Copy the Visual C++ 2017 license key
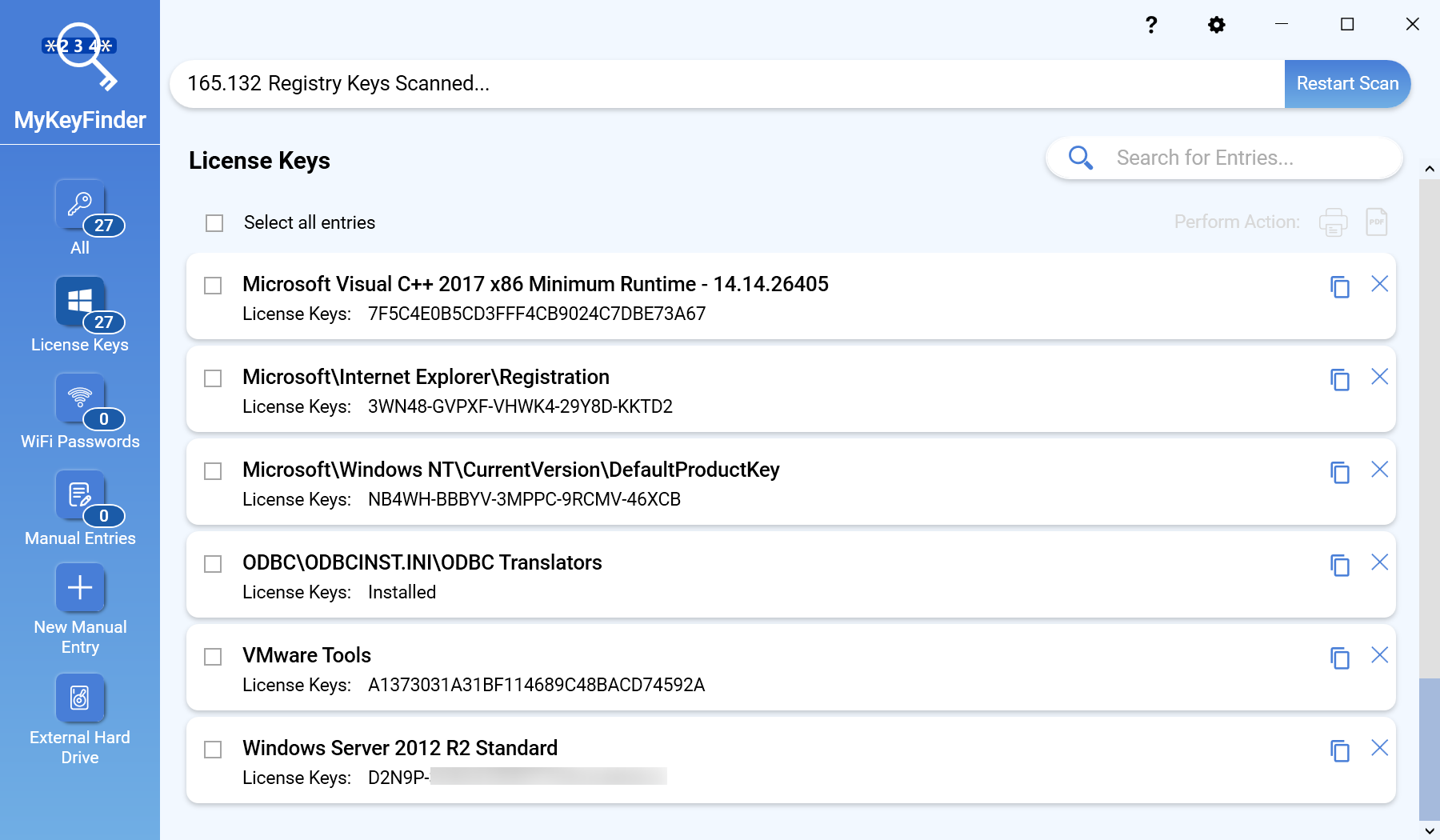 tap(1340, 286)
